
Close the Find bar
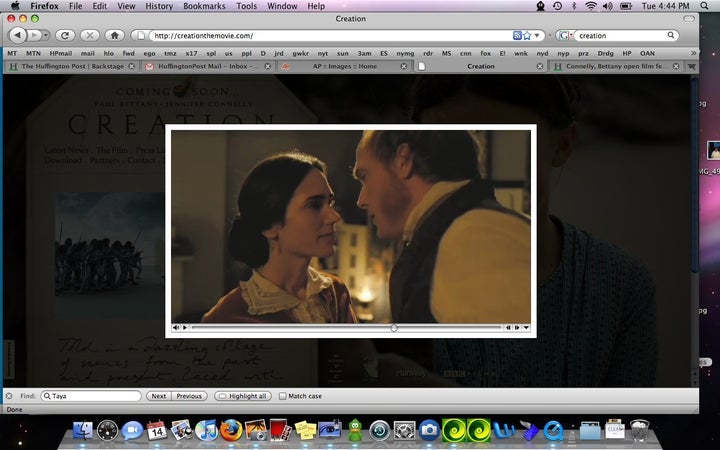(x=9, y=396)
